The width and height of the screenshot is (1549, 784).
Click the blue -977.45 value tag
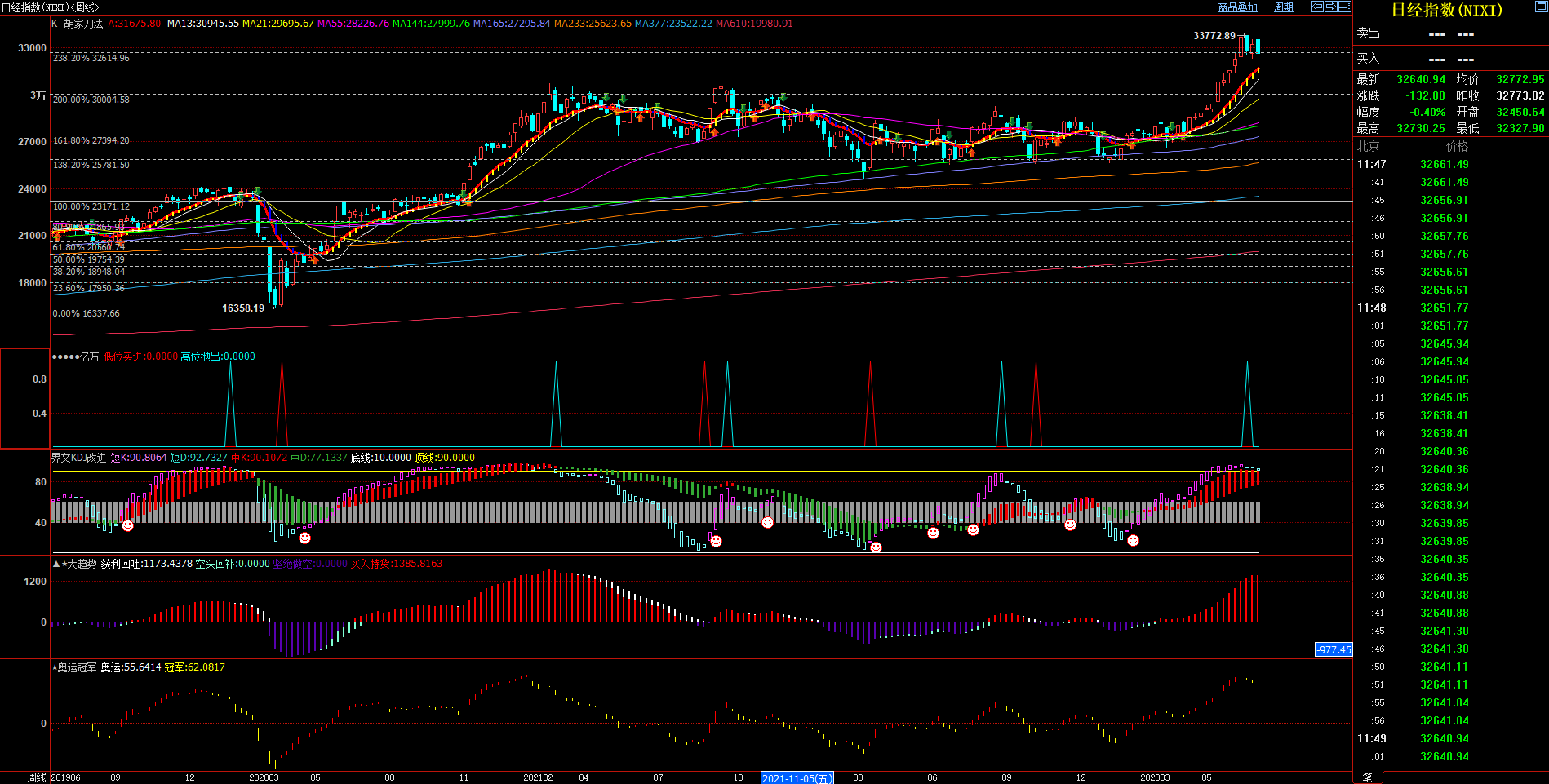click(x=1334, y=649)
